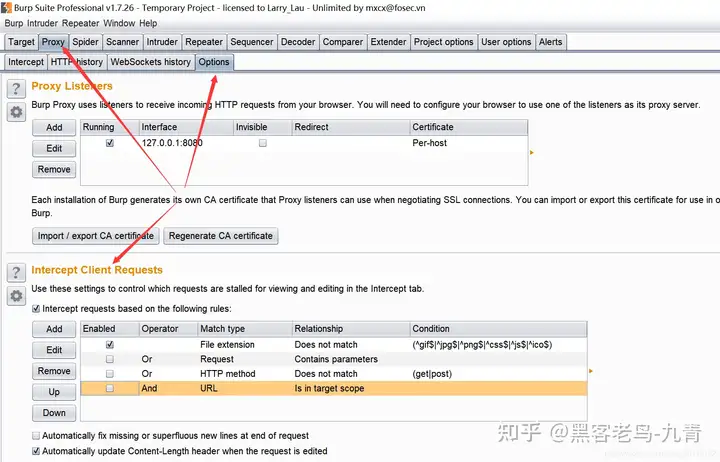The image size is (720, 462).
Task: Remove the selected intercept rule
Action: pos(54,371)
